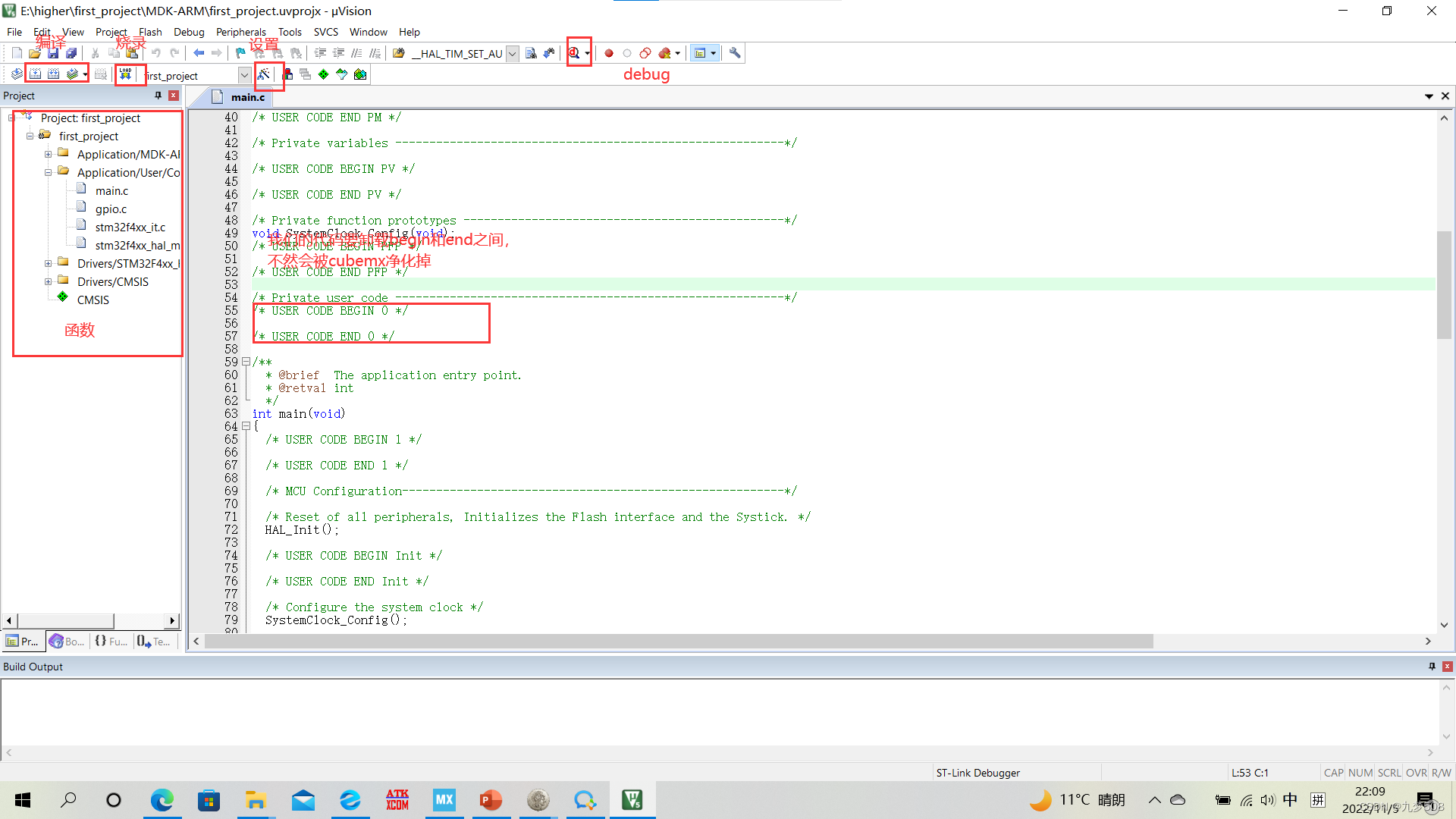Screen dimensions: 1456x819
Task: Open the Peripherals menu
Action: tap(240, 32)
